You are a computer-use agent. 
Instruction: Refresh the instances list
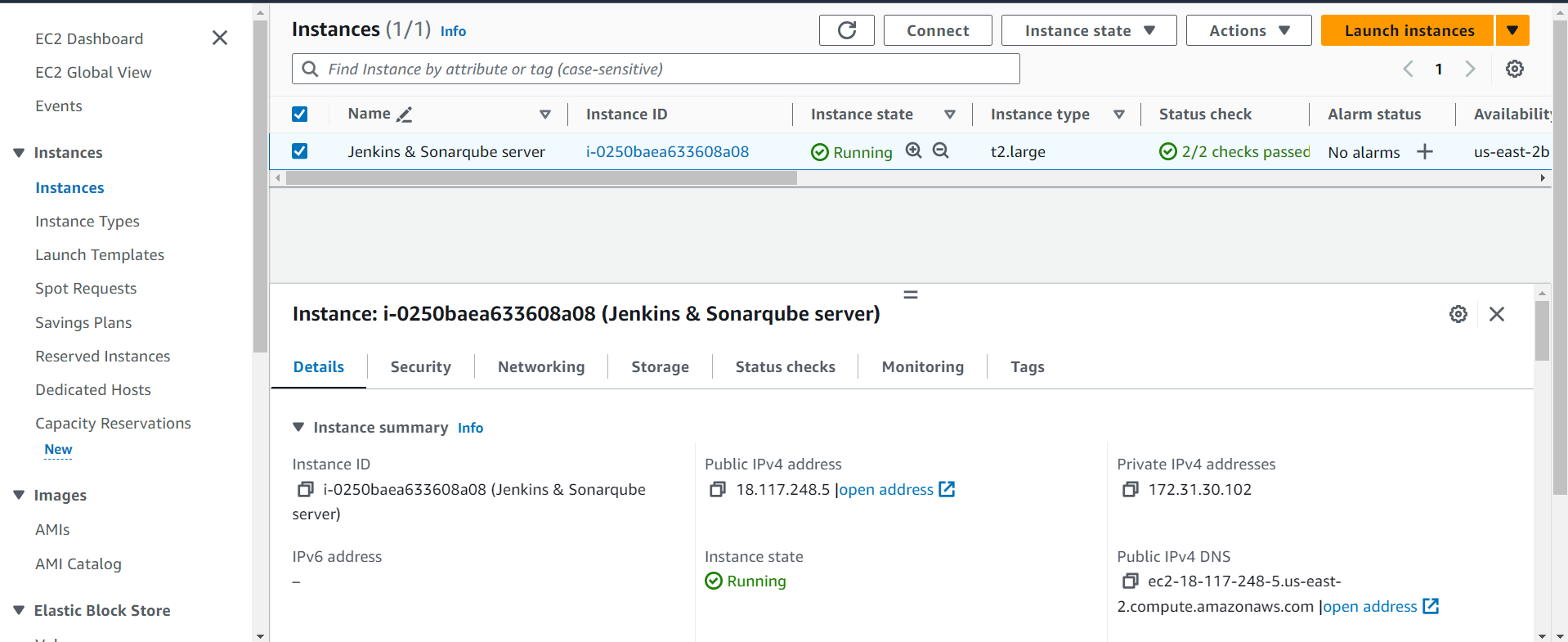[846, 30]
